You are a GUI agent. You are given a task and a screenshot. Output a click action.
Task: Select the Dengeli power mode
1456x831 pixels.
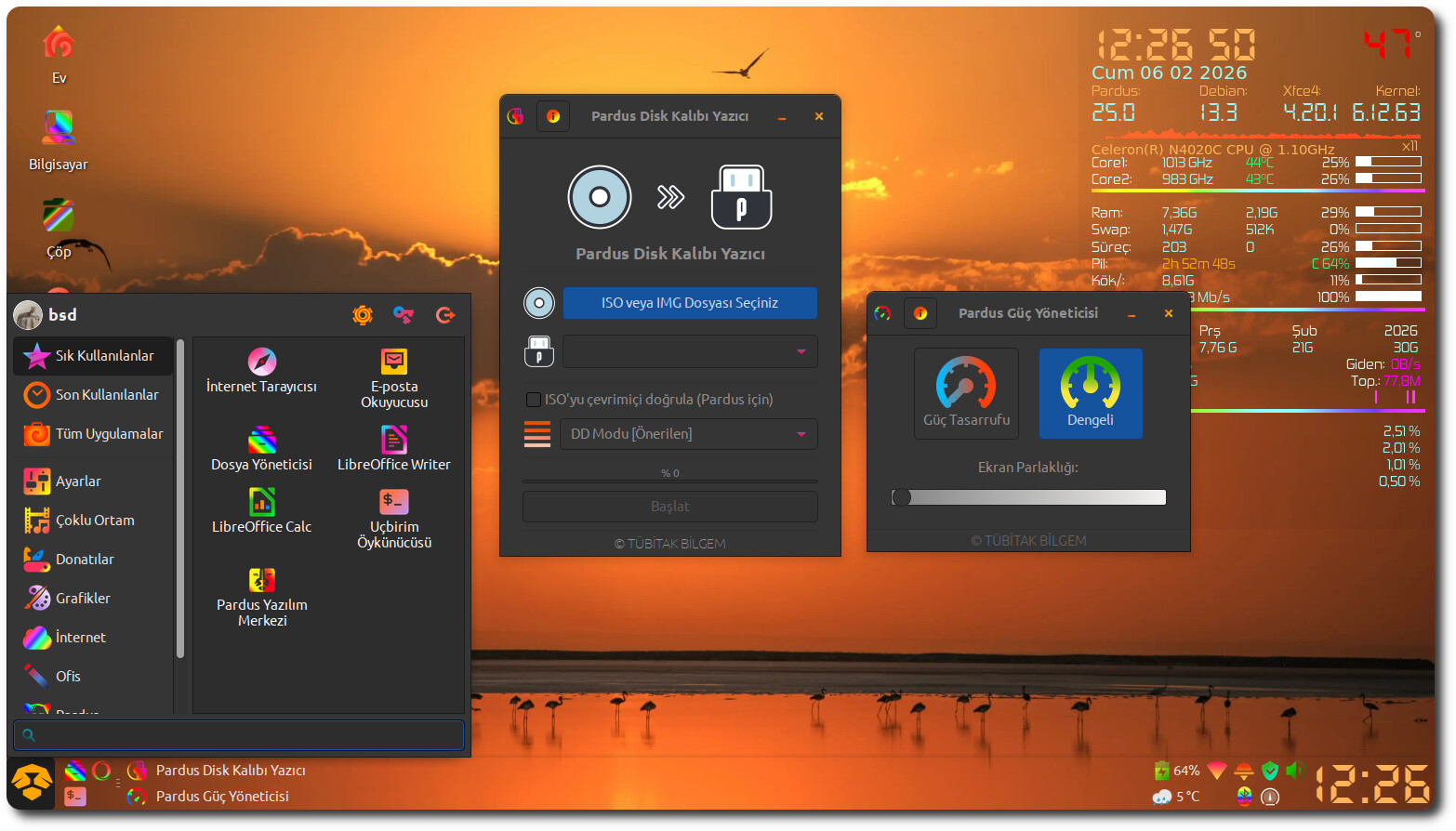[1090, 392]
